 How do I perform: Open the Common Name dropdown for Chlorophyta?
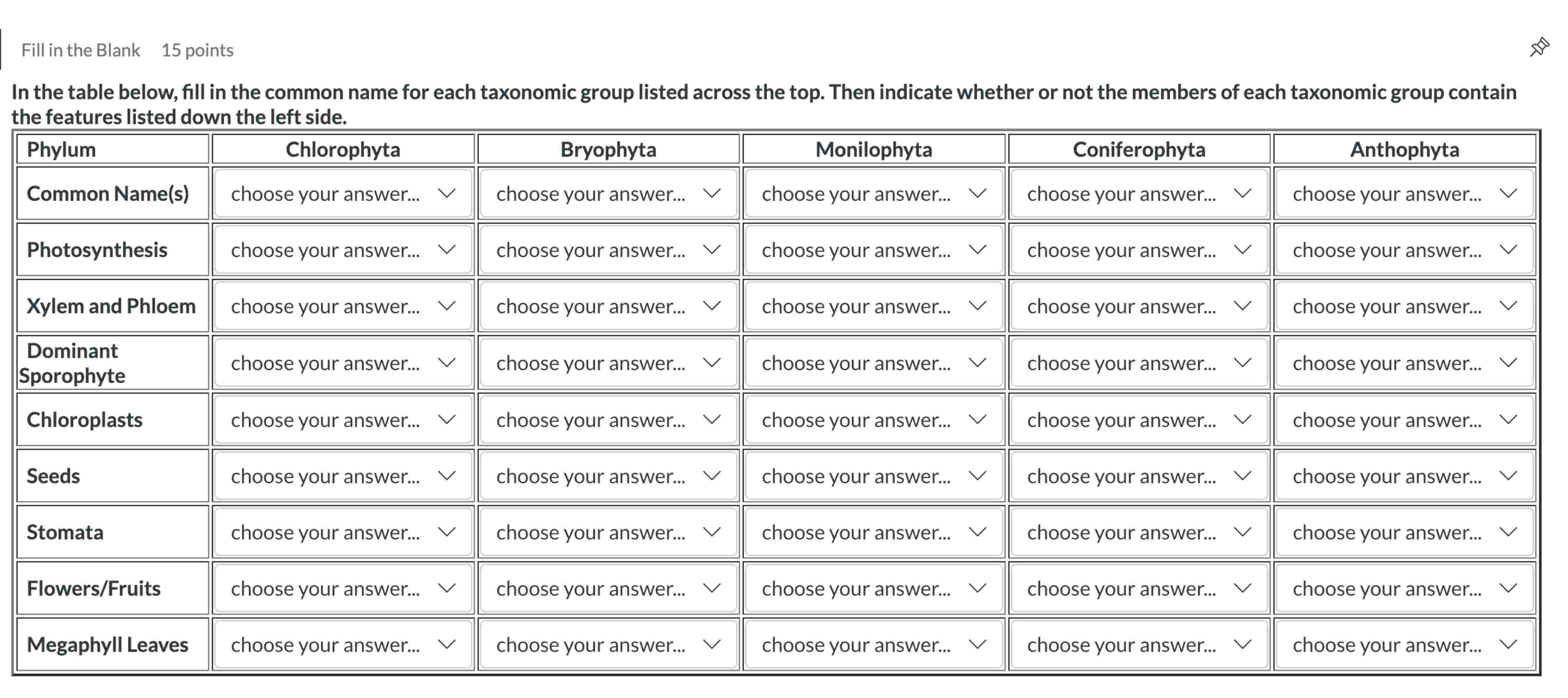(x=342, y=194)
